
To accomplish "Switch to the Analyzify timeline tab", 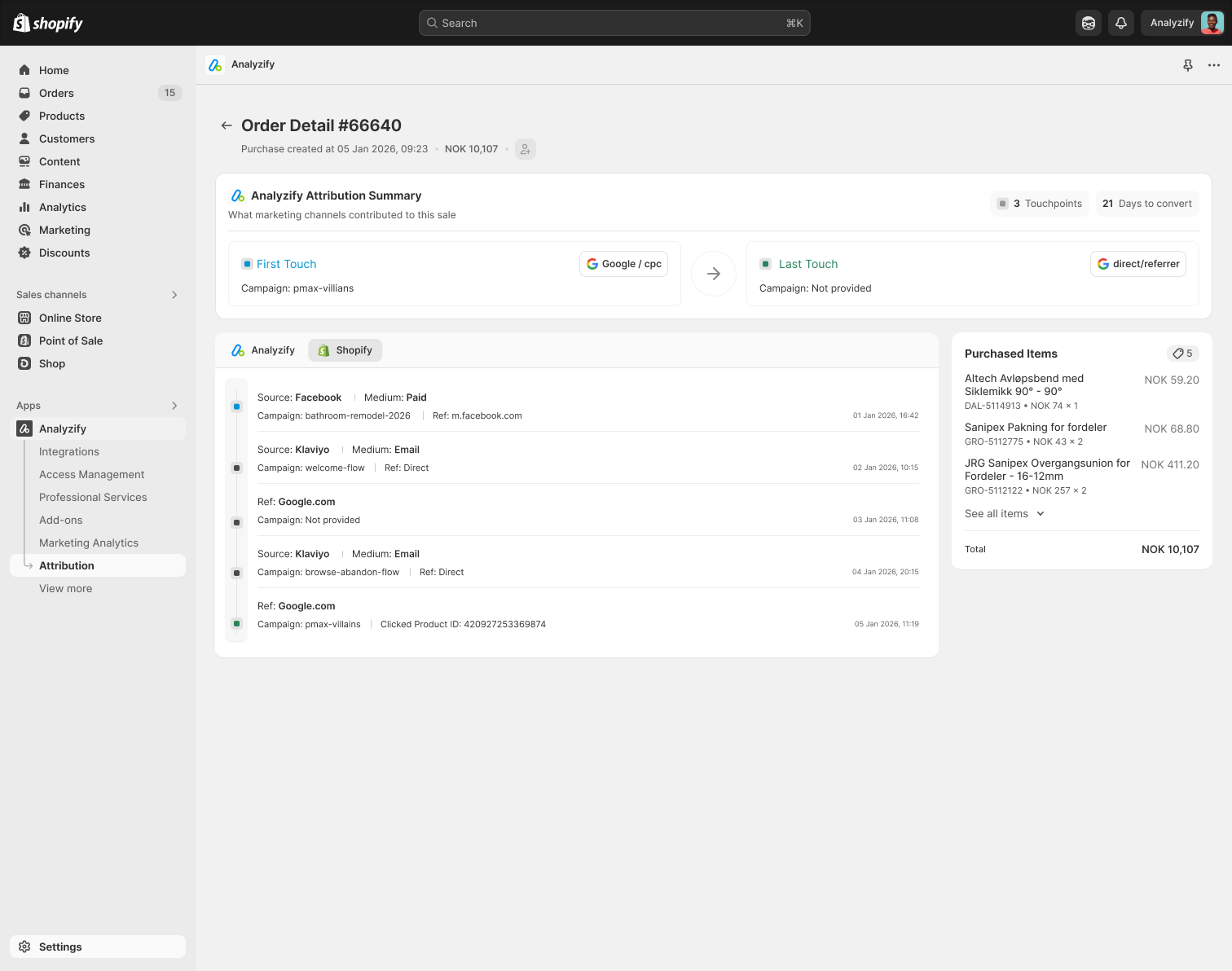I will (x=263, y=350).
